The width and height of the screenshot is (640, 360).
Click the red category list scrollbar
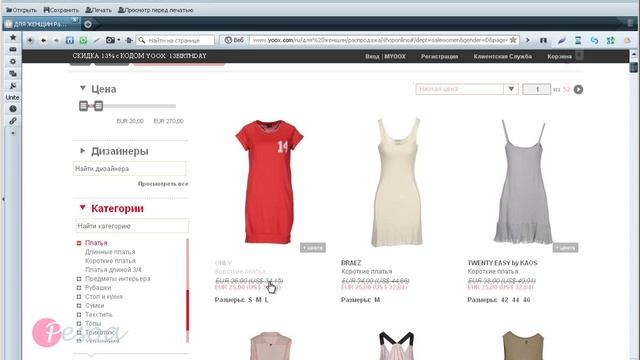click(188, 310)
